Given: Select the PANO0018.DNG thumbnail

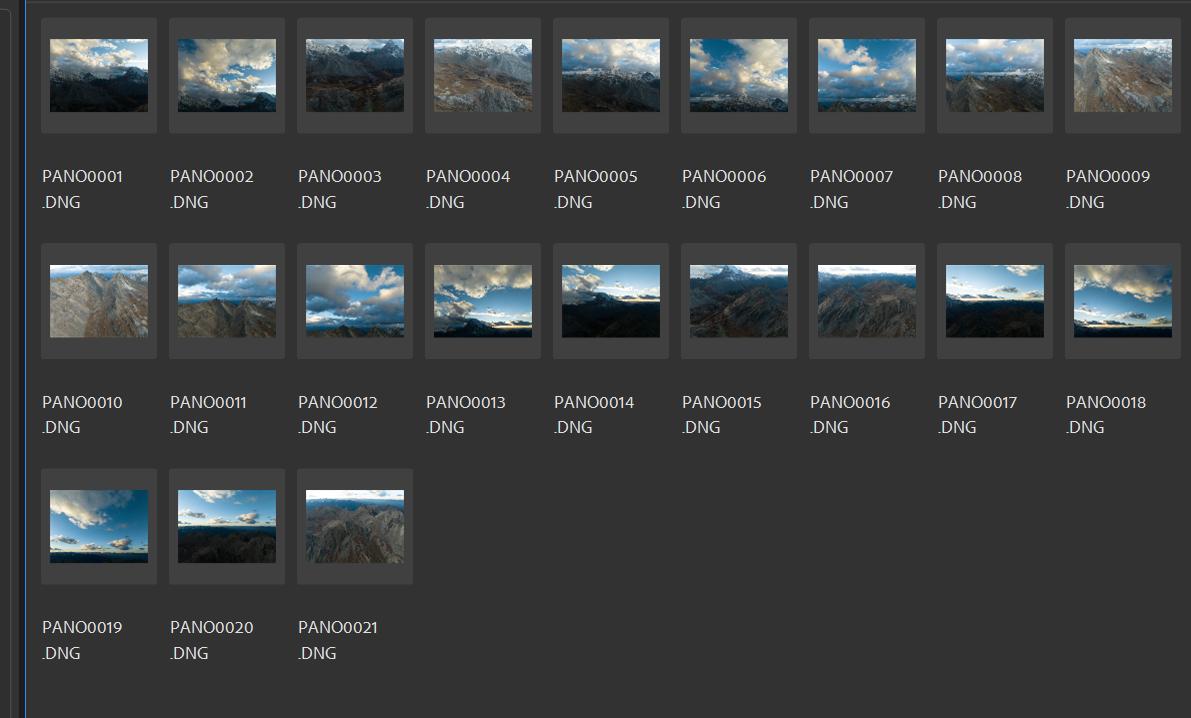Looking at the screenshot, I should pyautogui.click(x=1123, y=301).
